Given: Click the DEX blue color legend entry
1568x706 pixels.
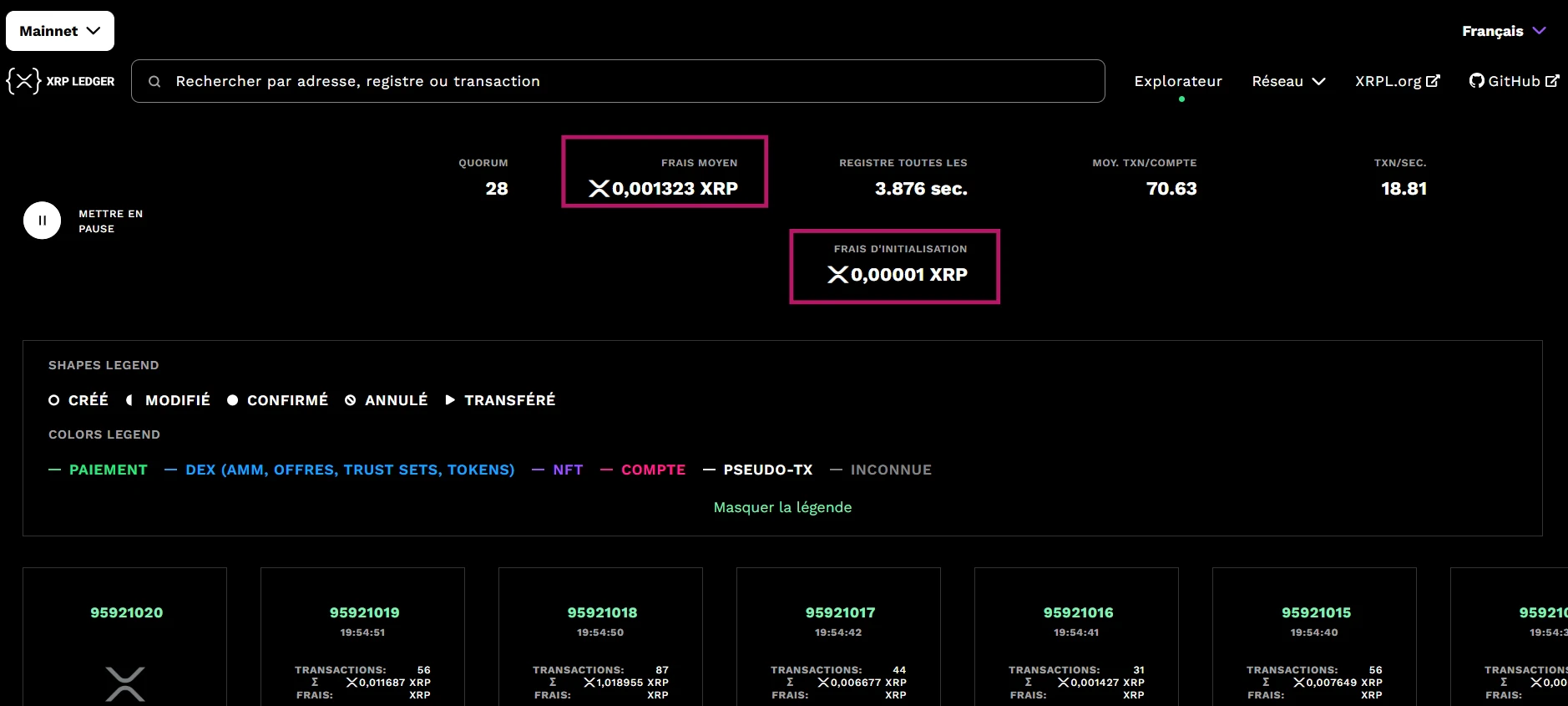Looking at the screenshot, I should coord(340,470).
